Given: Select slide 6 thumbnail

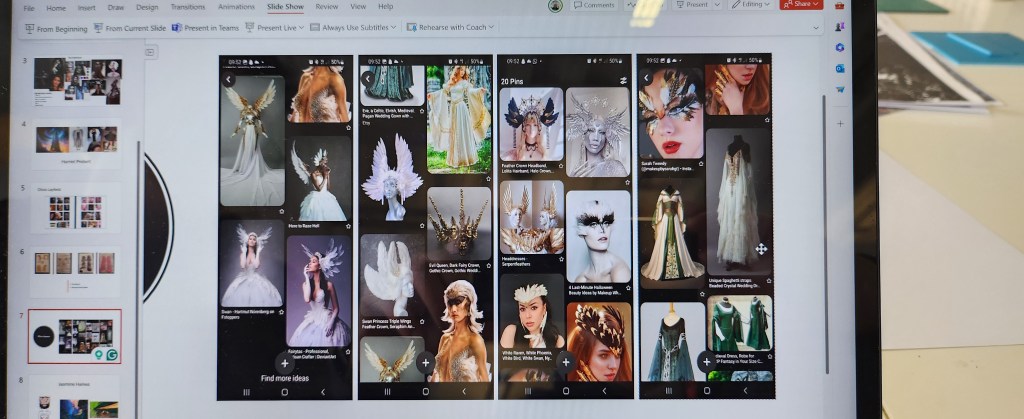Looking at the screenshot, I should click(76, 264).
